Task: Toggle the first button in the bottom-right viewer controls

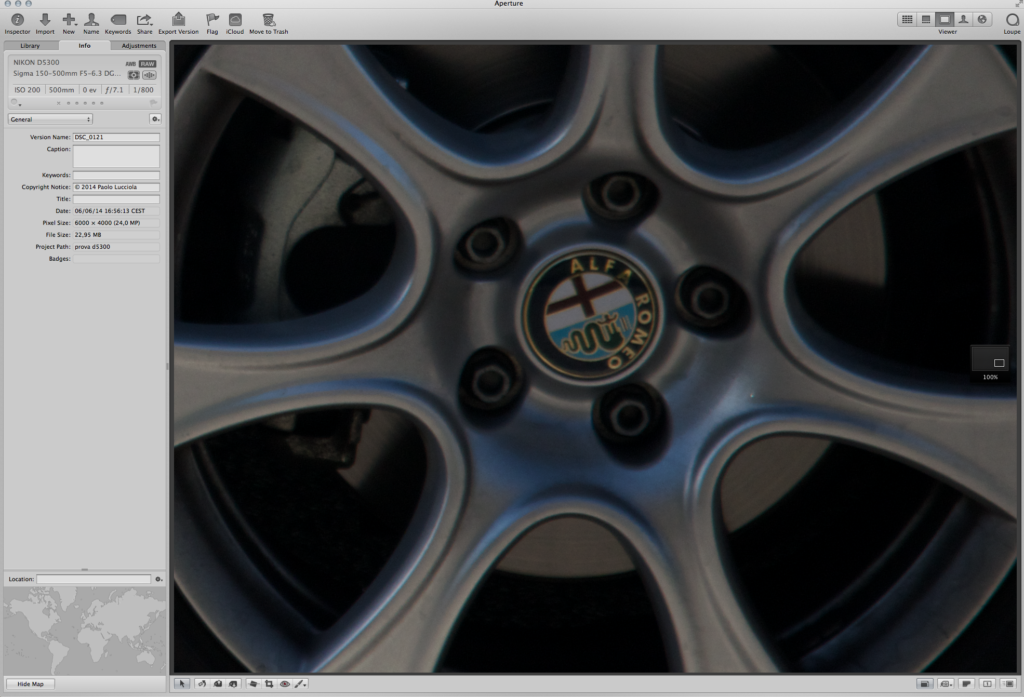Action: click(x=924, y=684)
